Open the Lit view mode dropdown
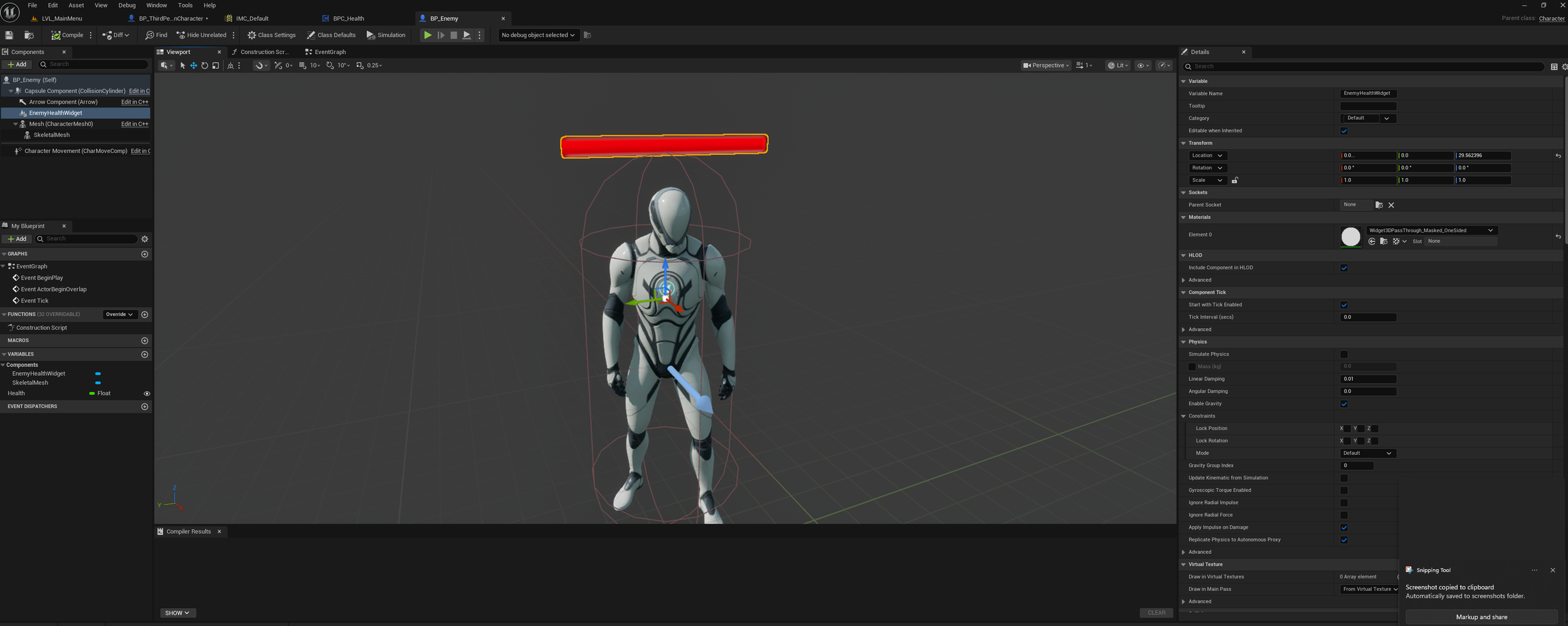 coord(1118,65)
